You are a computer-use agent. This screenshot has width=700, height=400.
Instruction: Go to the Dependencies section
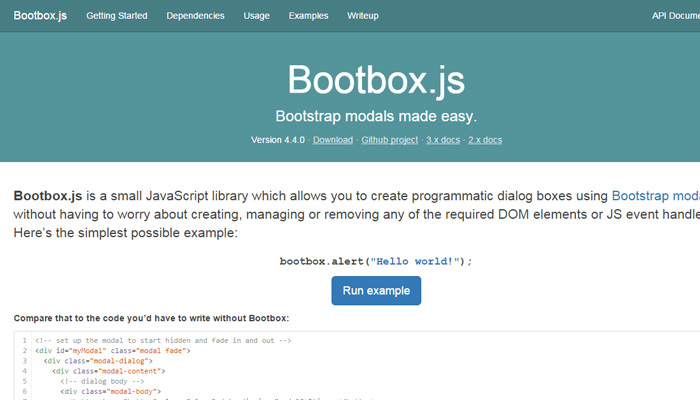196,16
